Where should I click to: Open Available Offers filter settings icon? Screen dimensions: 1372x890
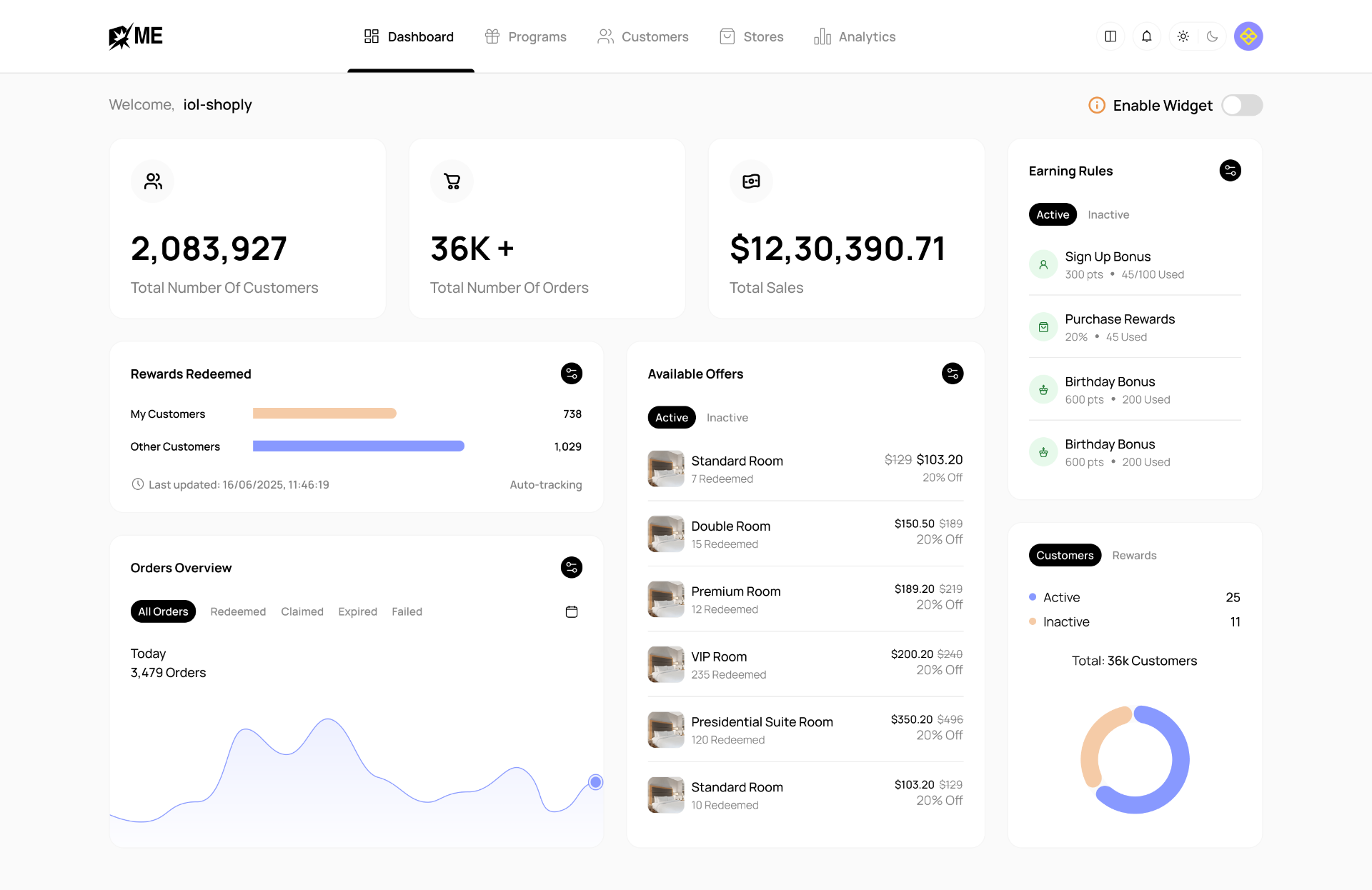click(952, 374)
